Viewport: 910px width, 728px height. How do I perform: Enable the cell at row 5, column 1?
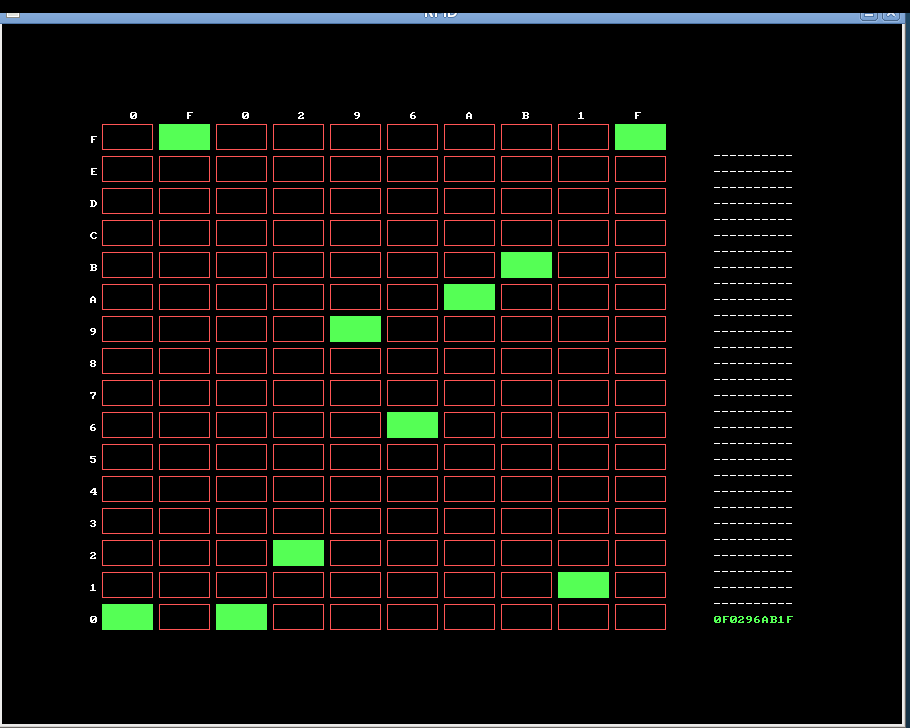point(583,457)
